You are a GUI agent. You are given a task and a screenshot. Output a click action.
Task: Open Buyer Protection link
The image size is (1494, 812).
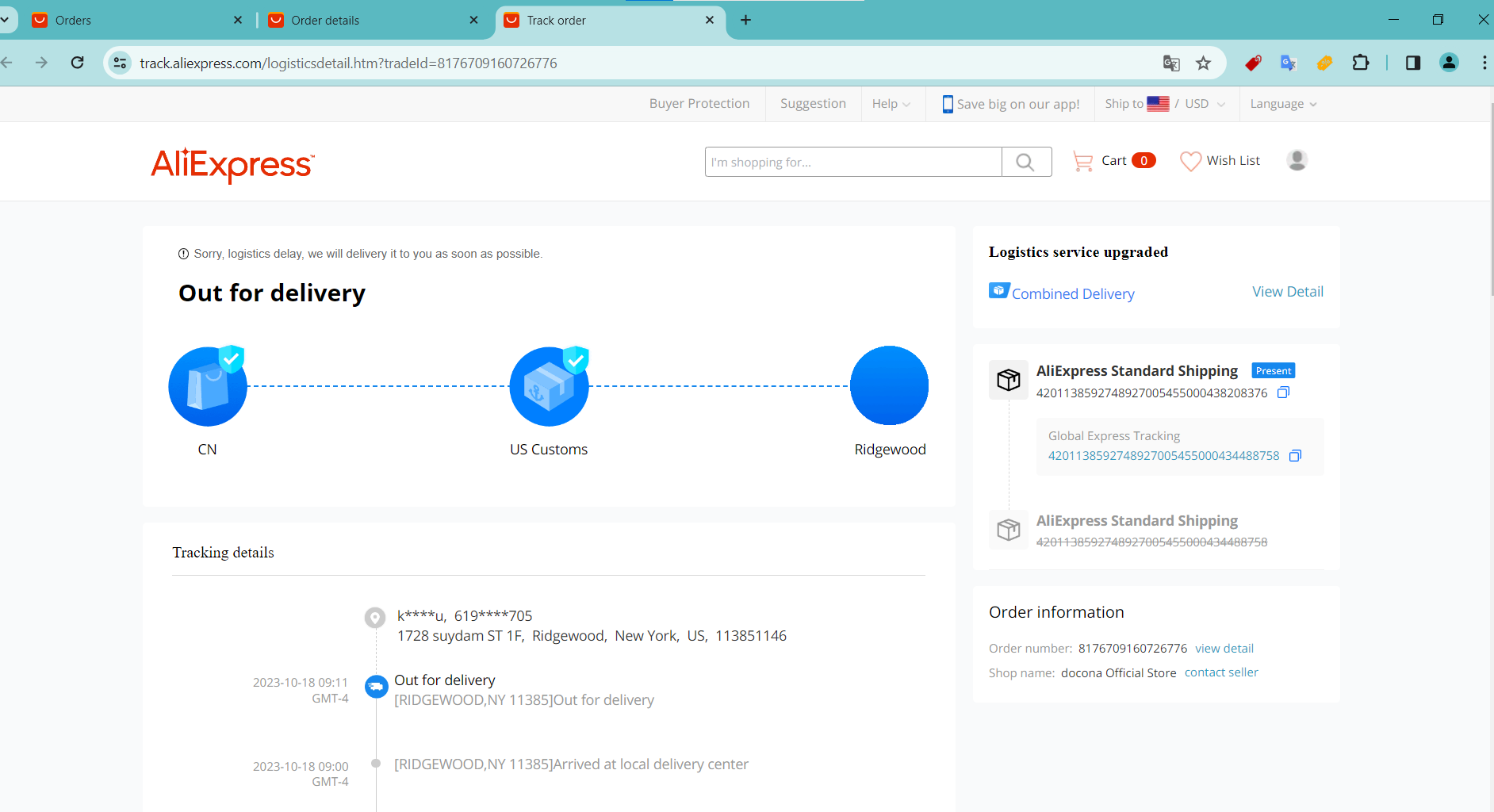click(x=699, y=104)
